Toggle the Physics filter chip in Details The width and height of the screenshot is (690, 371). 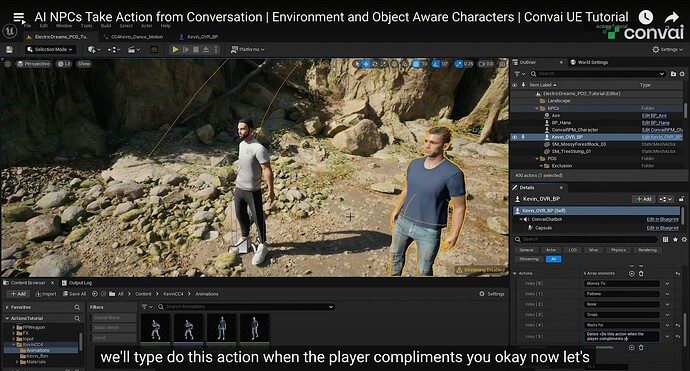(x=618, y=250)
